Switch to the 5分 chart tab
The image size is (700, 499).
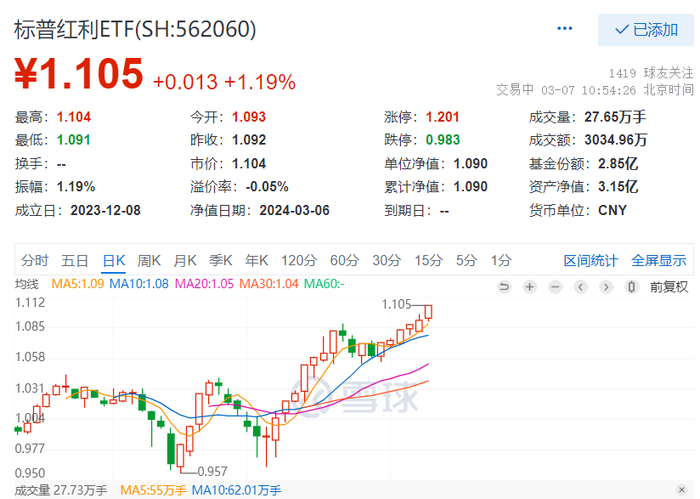(466, 260)
